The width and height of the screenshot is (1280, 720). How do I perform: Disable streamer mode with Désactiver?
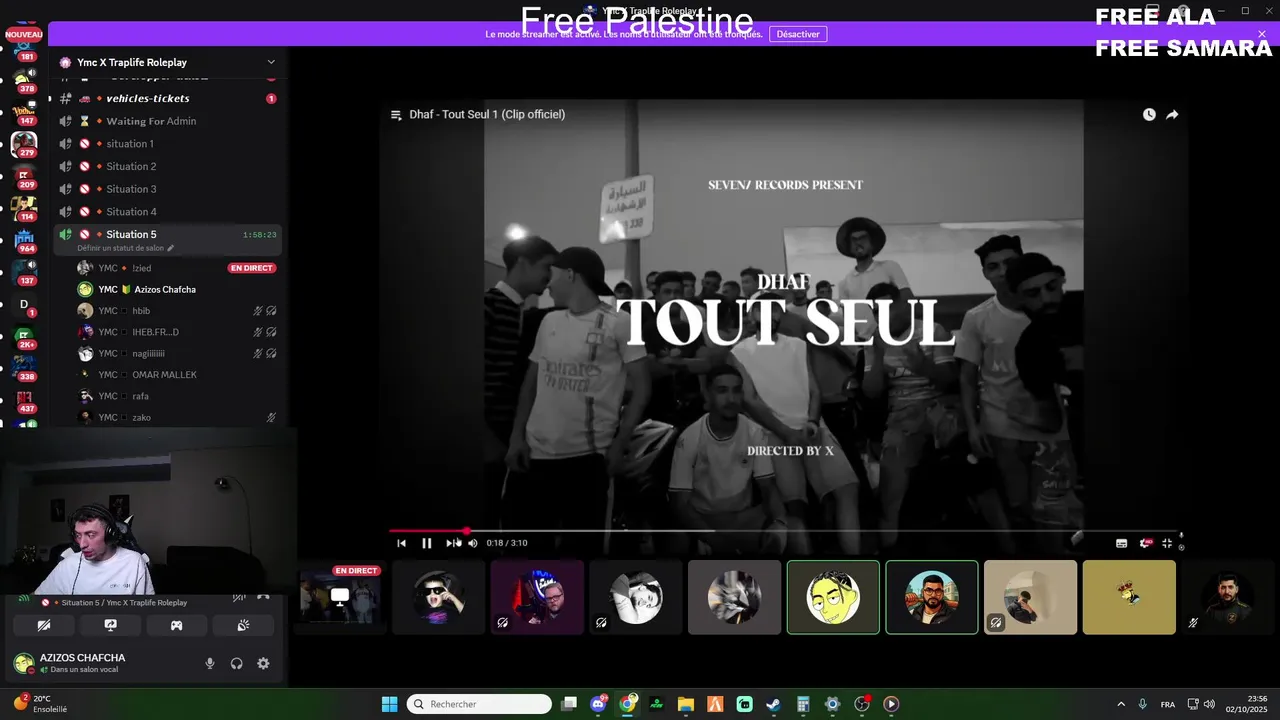pyautogui.click(x=798, y=34)
